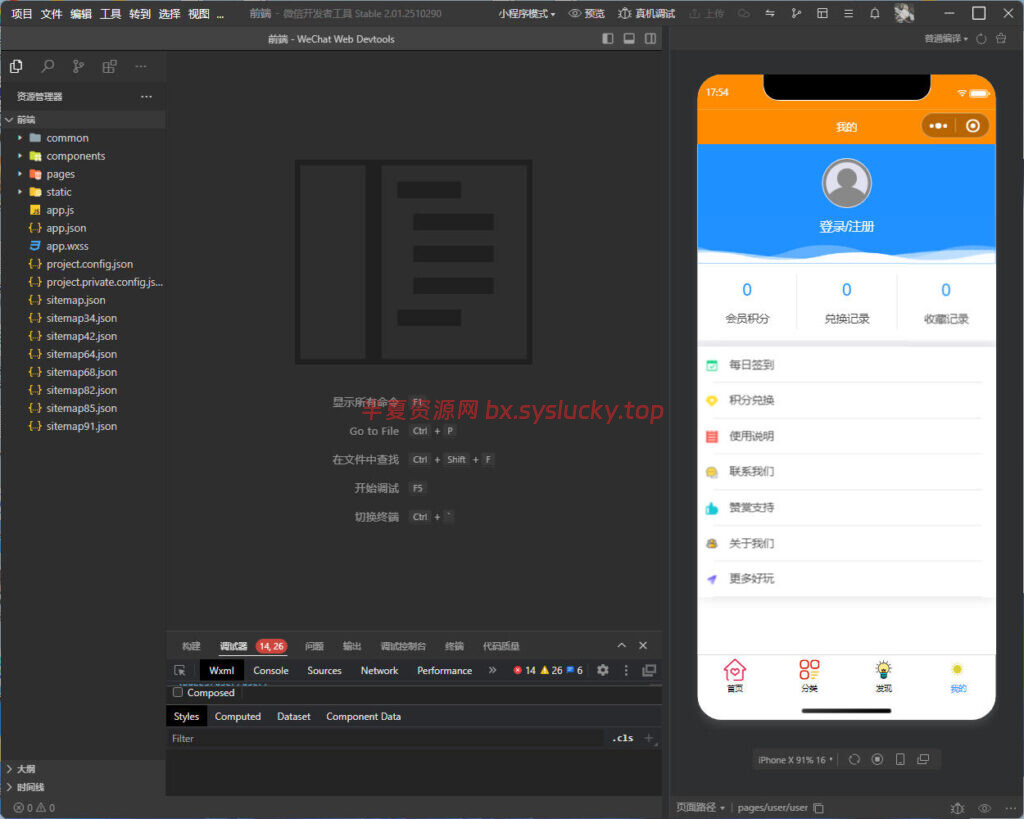Image resolution: width=1024 pixels, height=819 pixels.
Task: Copy the page path pages/user/user
Action: tap(818, 808)
